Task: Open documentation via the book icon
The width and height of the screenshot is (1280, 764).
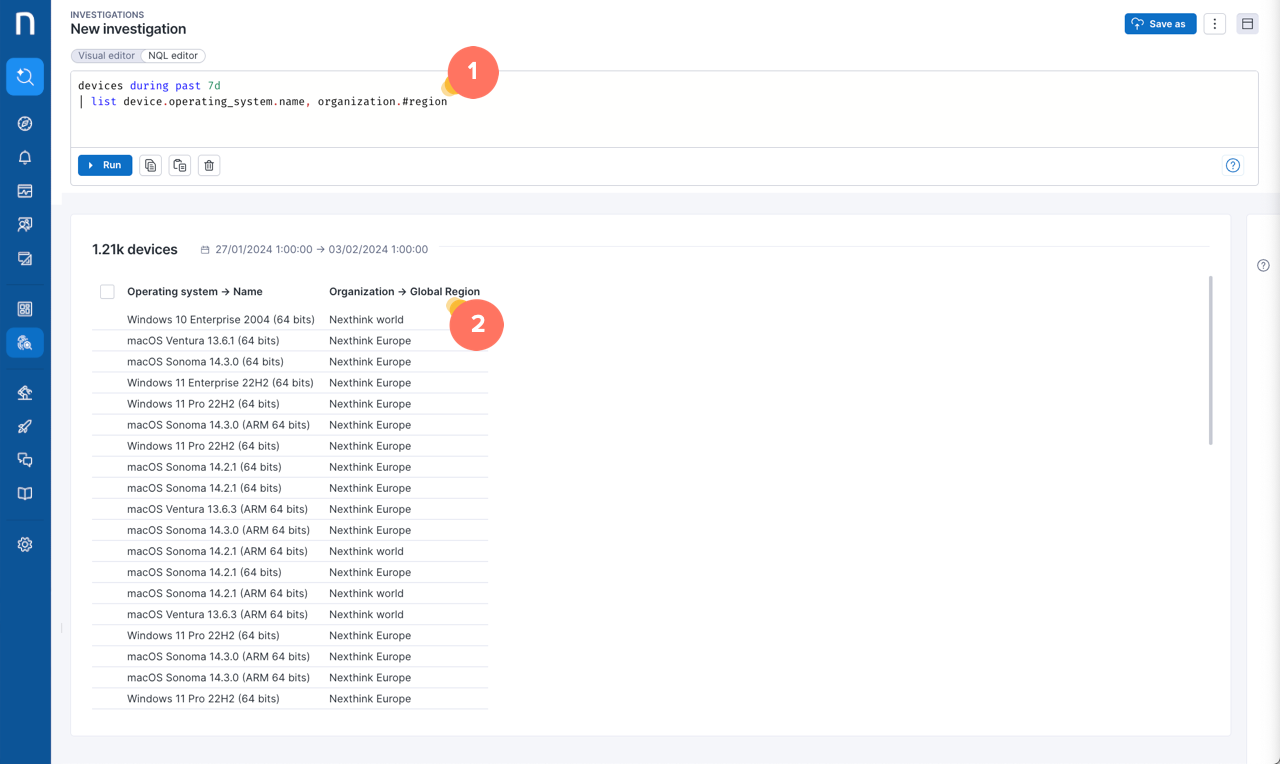Action: [24, 492]
